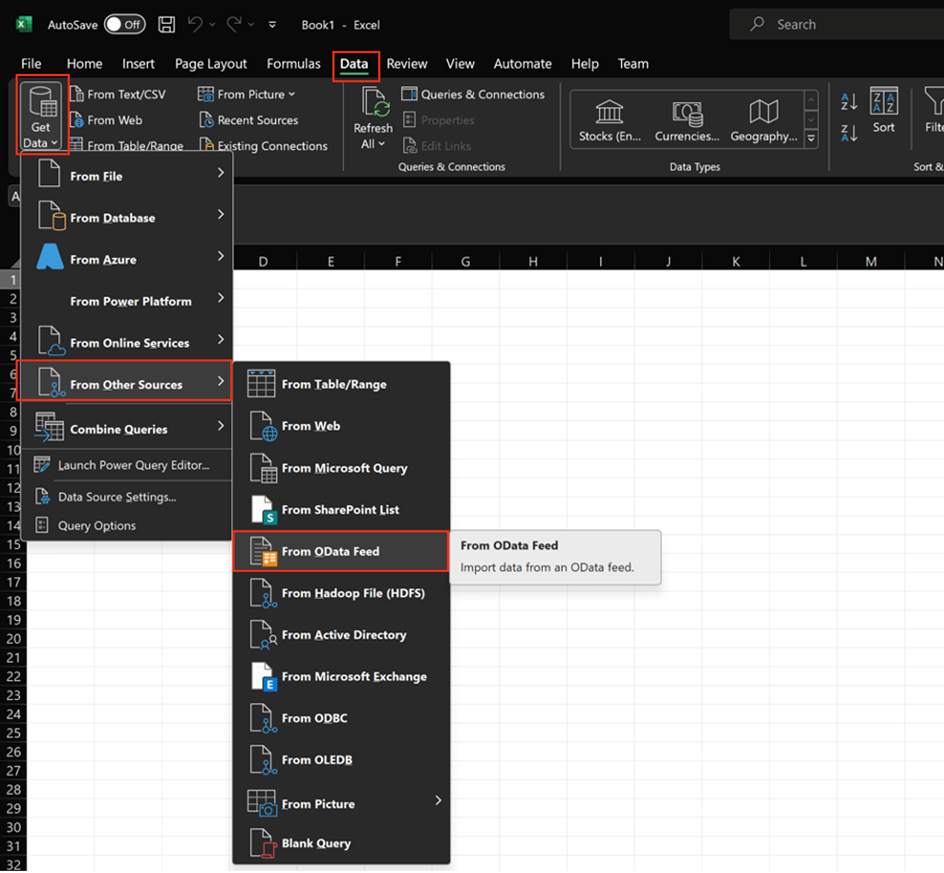The height and width of the screenshot is (873, 944).
Task: Select the Geography data type icon
Action: tap(764, 112)
